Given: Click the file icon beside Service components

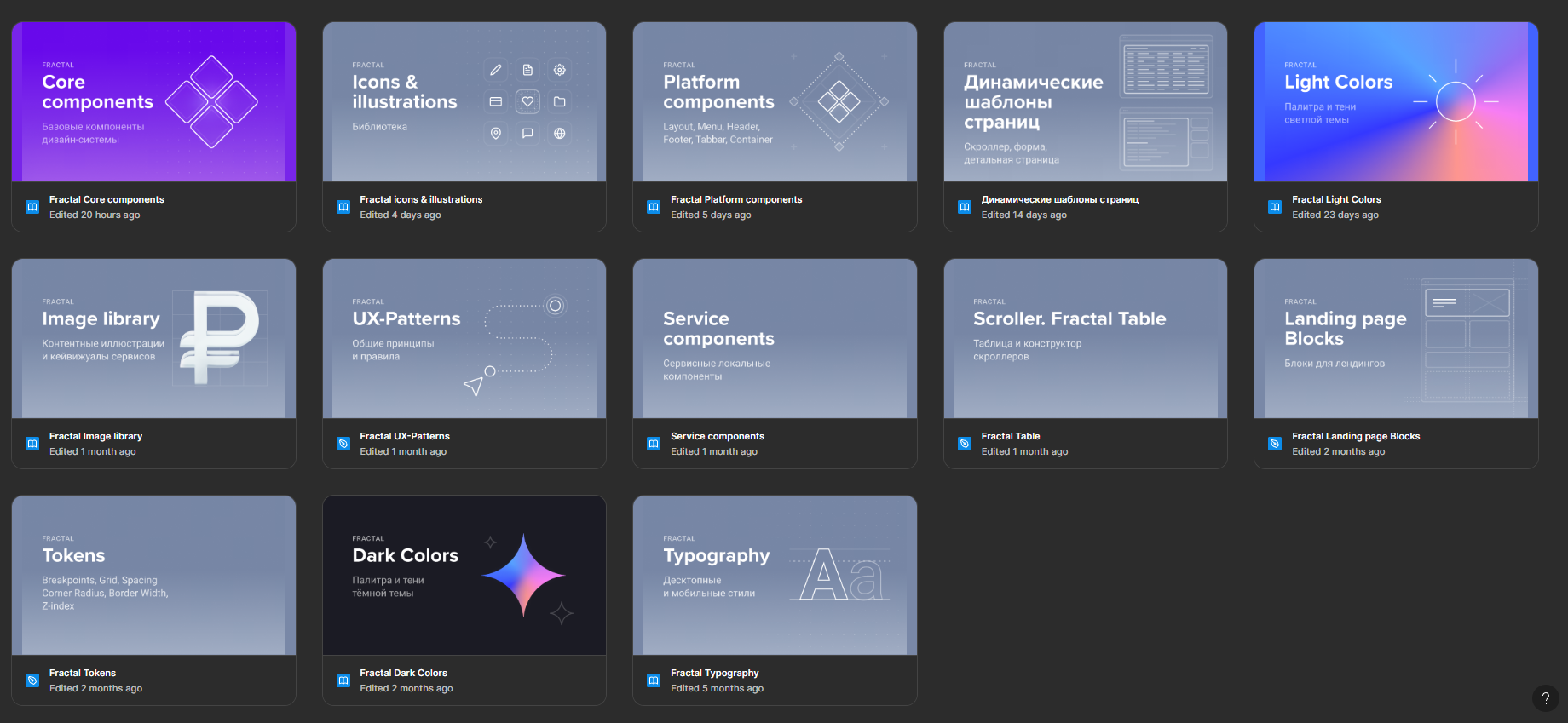Looking at the screenshot, I should 654,444.
